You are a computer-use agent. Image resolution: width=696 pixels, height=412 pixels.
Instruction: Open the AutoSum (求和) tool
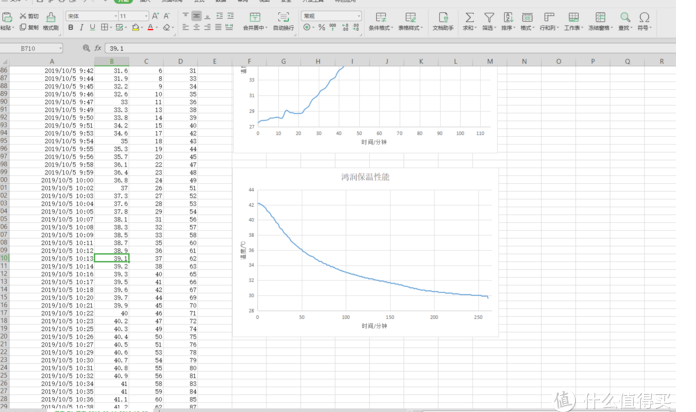[x=468, y=20]
